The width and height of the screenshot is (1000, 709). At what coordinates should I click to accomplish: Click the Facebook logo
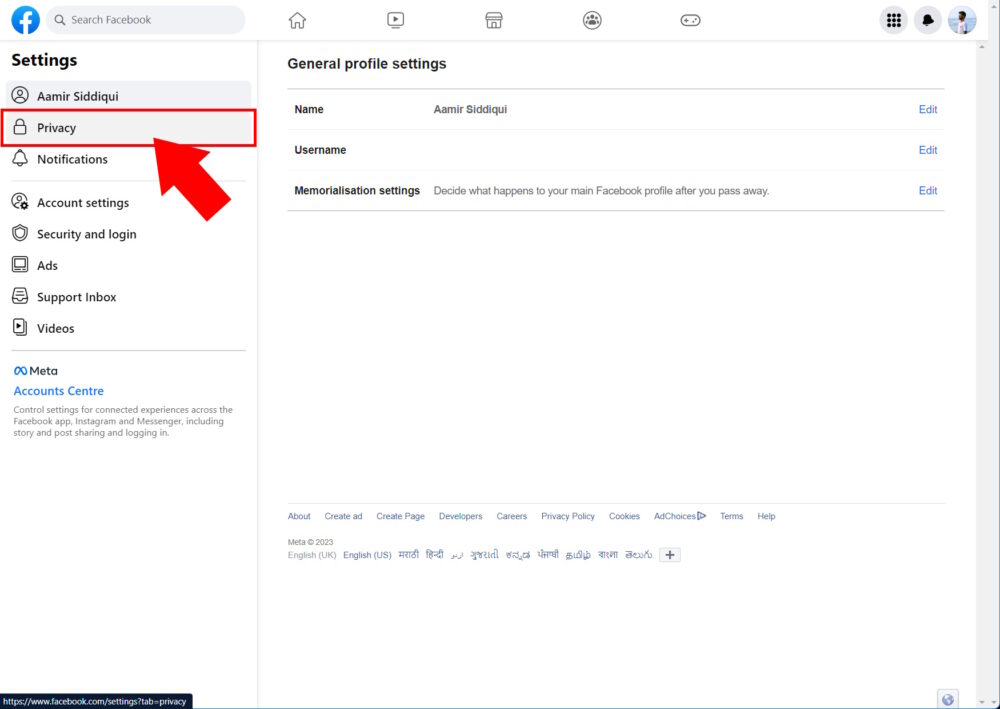click(x=24, y=19)
